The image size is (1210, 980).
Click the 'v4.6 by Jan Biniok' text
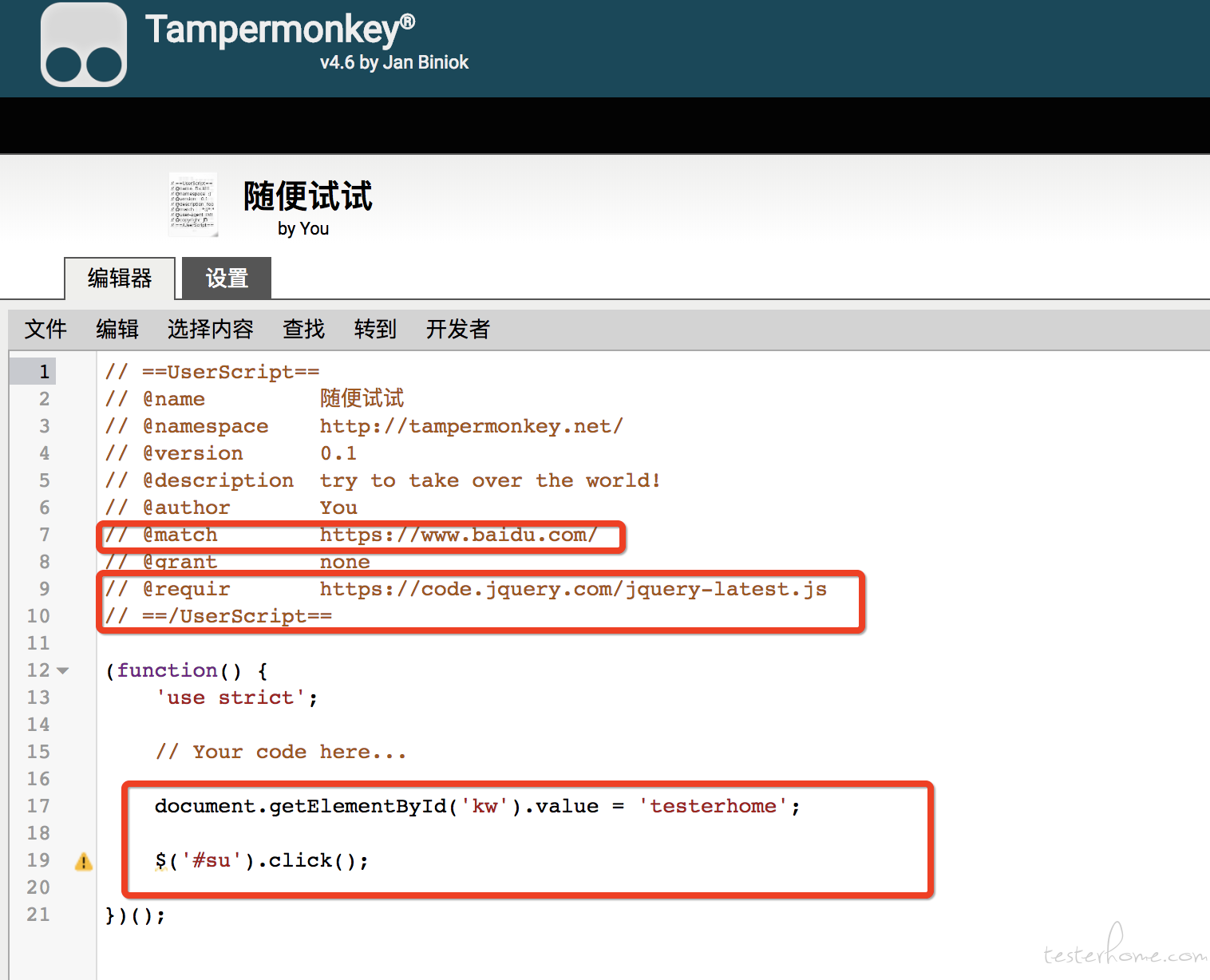point(394,62)
